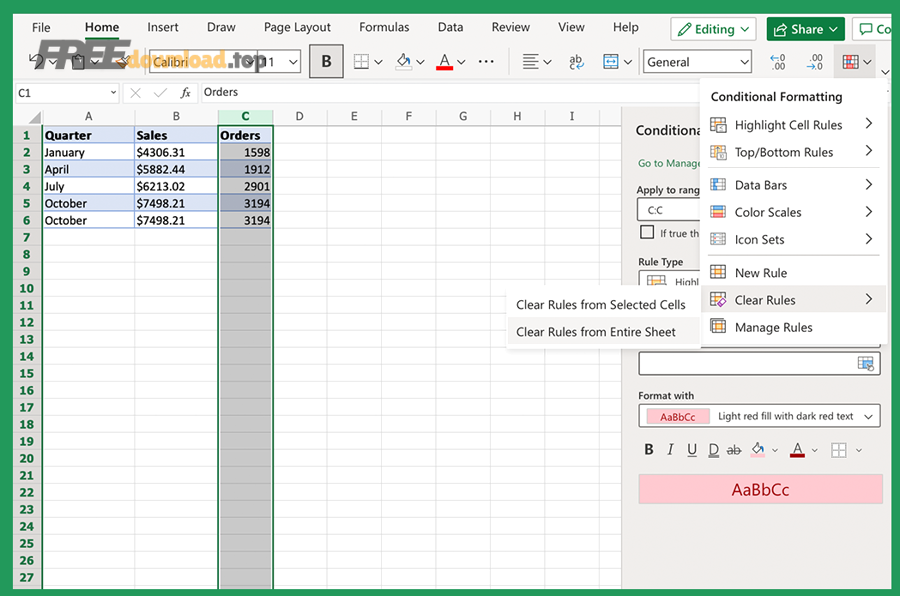Choose Clear Rules from Selected Cells
Viewport: 900px width, 596px height.
603,305
